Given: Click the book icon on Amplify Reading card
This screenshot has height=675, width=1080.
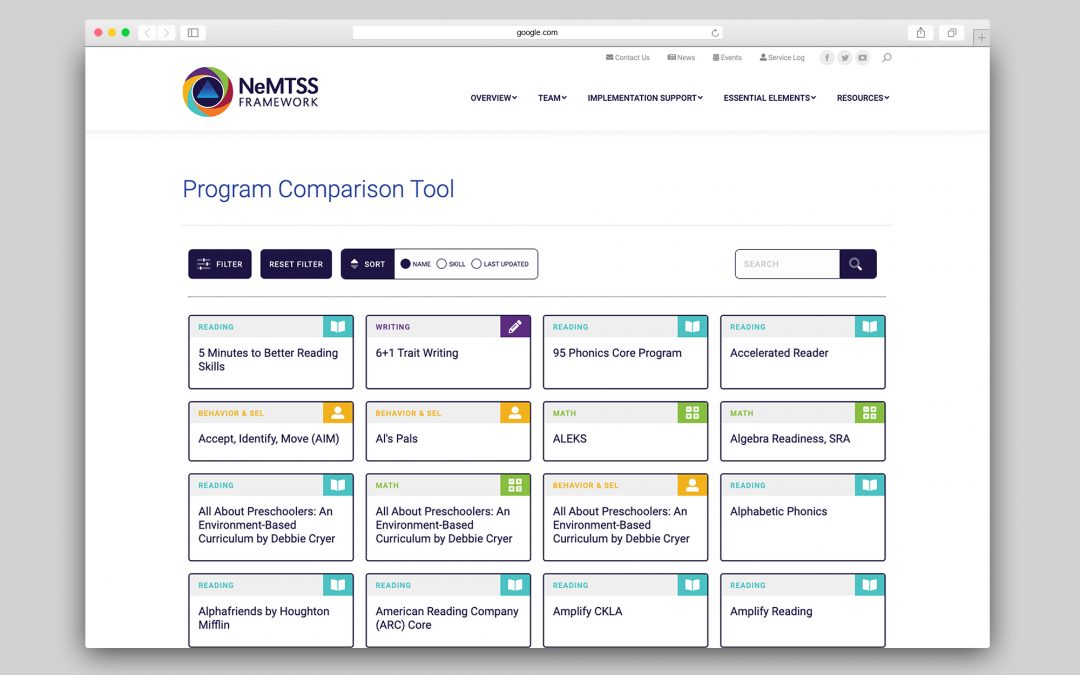Looking at the screenshot, I should point(869,585).
